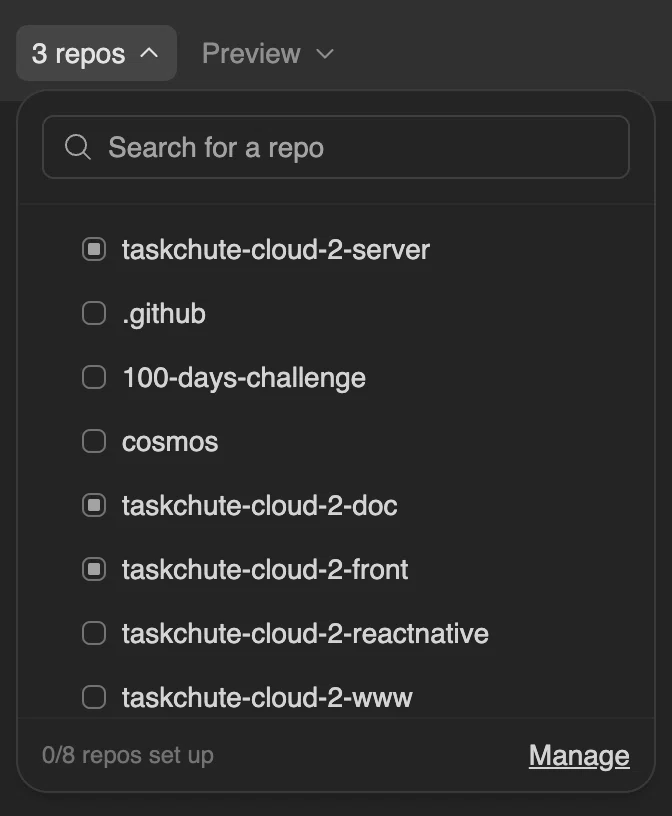Select the taskchute-cloud-2-www checkbox
The height and width of the screenshot is (816, 672).
(94, 697)
